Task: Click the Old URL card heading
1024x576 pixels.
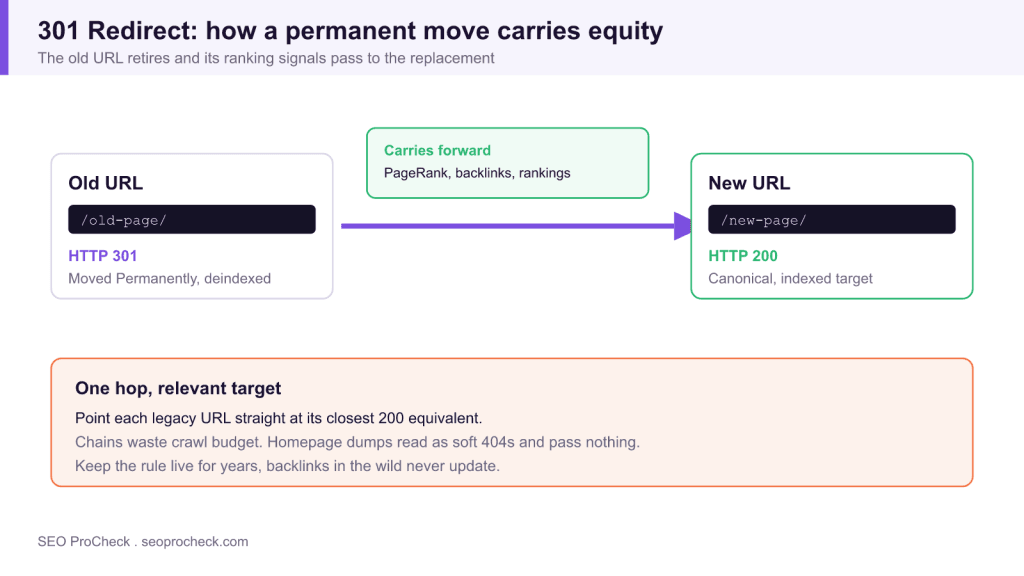Action: pyautogui.click(x=105, y=183)
